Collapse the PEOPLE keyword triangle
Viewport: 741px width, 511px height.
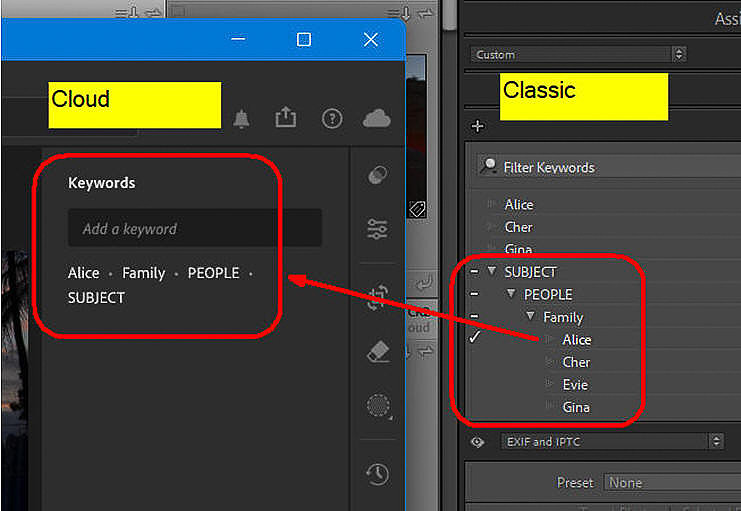point(511,294)
